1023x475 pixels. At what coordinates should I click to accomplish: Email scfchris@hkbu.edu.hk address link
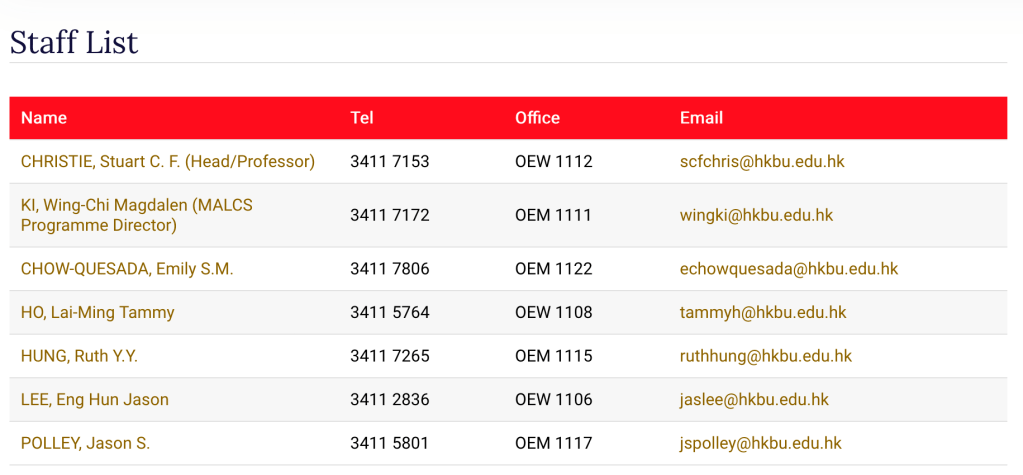[x=762, y=161]
